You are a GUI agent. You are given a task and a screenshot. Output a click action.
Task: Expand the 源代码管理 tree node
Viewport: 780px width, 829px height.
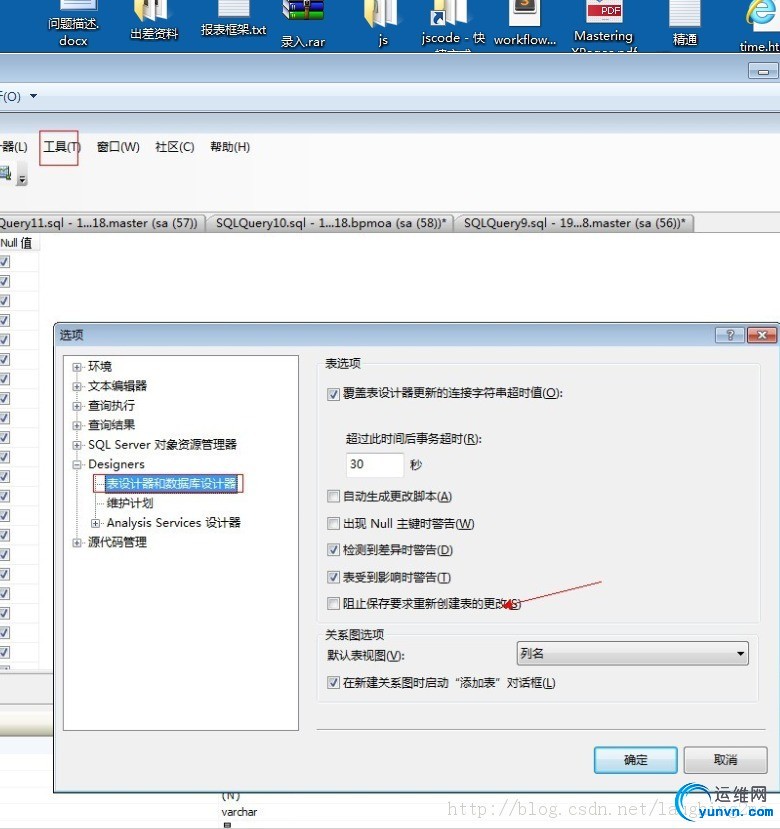point(77,543)
